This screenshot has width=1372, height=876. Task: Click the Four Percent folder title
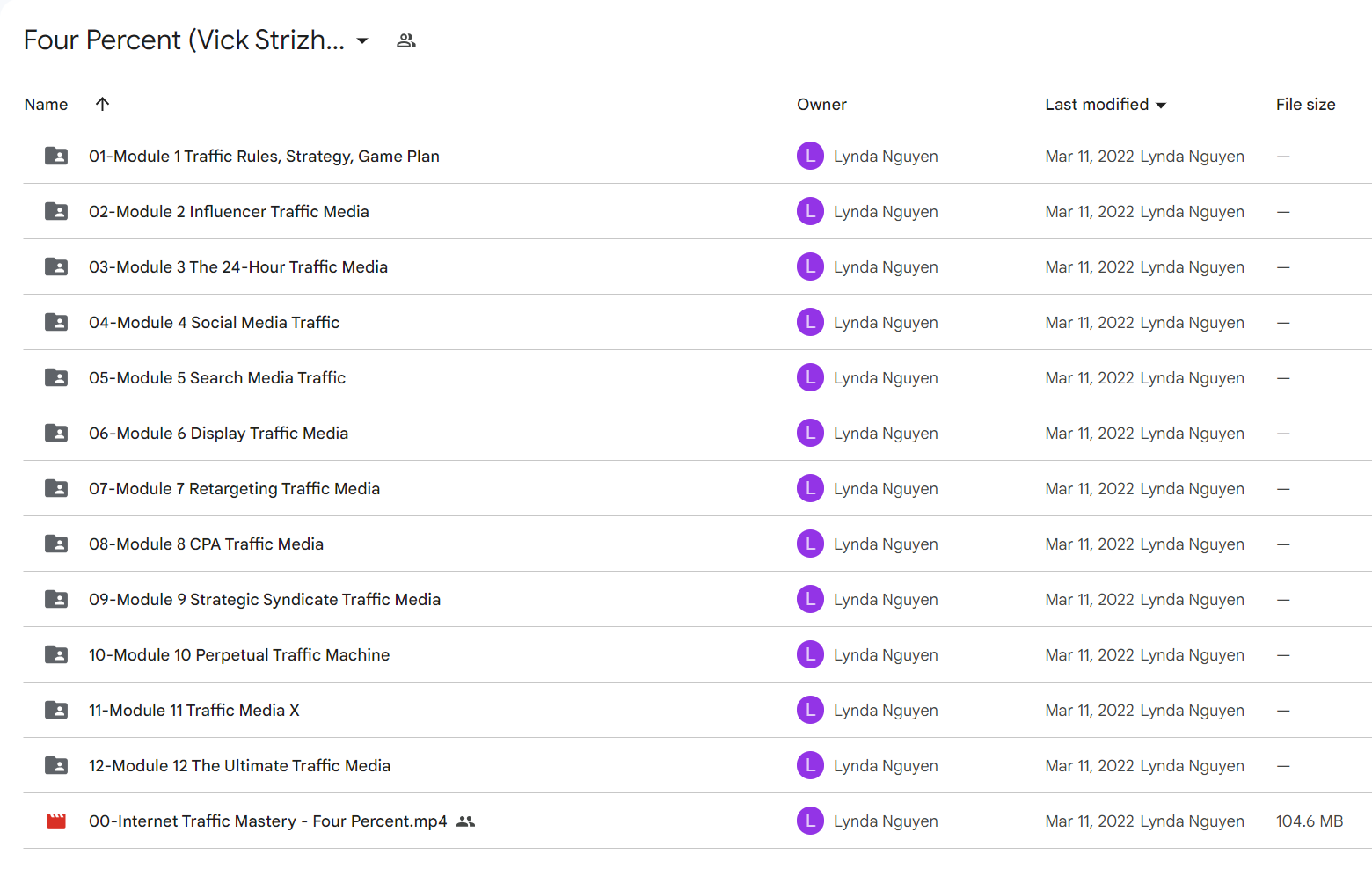184,40
